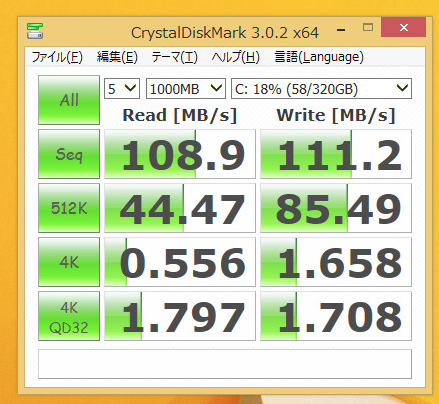Open the test count dropdown showing 5
This screenshot has width=439, height=404.
pos(122,89)
